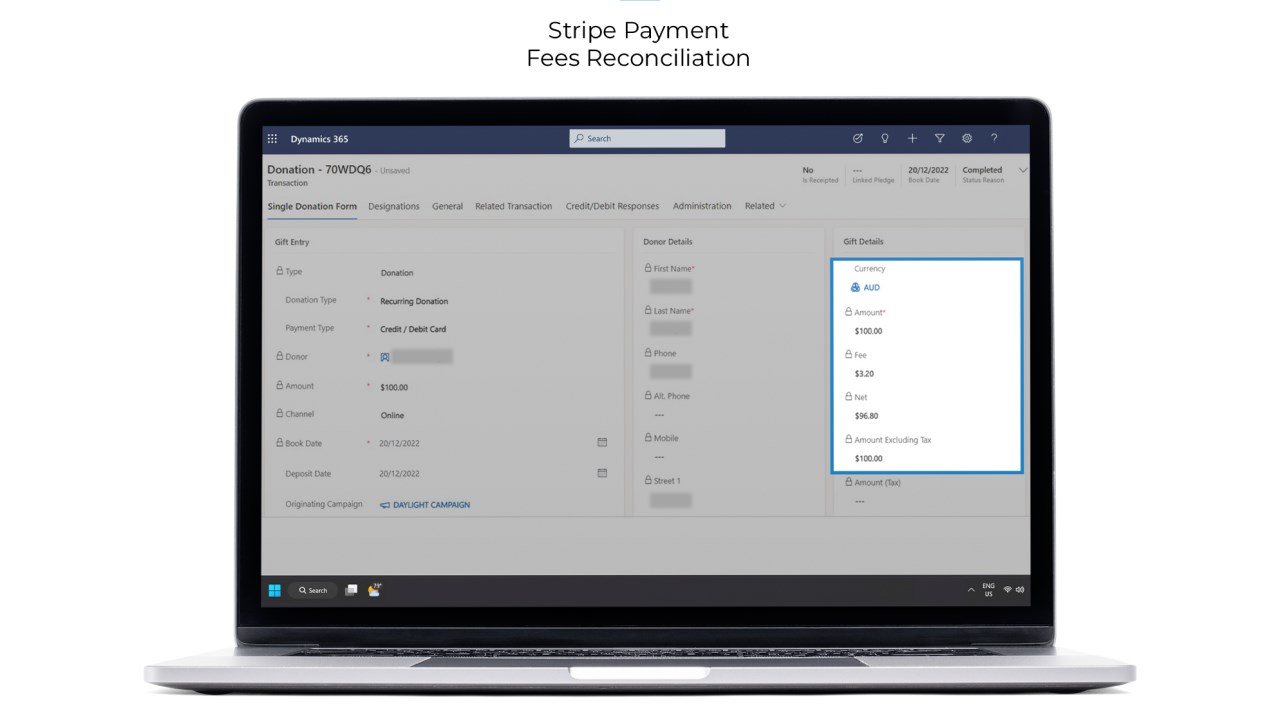Click the Channel field value Online

pyautogui.click(x=392, y=415)
